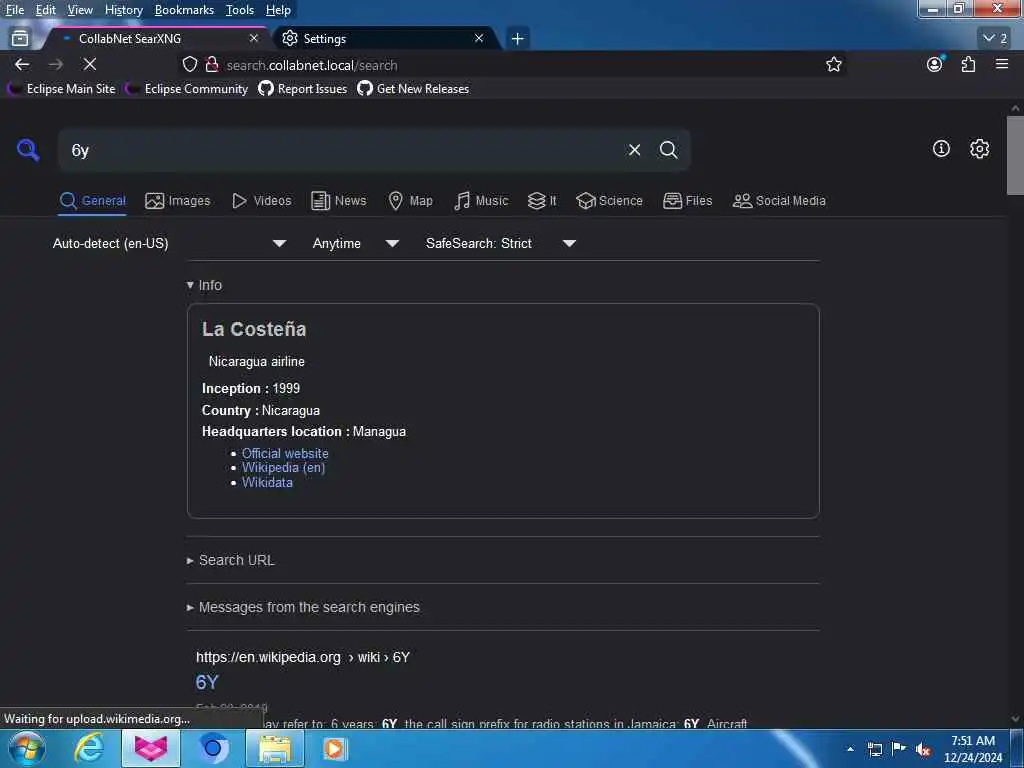Screen dimensions: 1024x768
Task: Show hidden tray icons arrow
Action: (x=850, y=749)
